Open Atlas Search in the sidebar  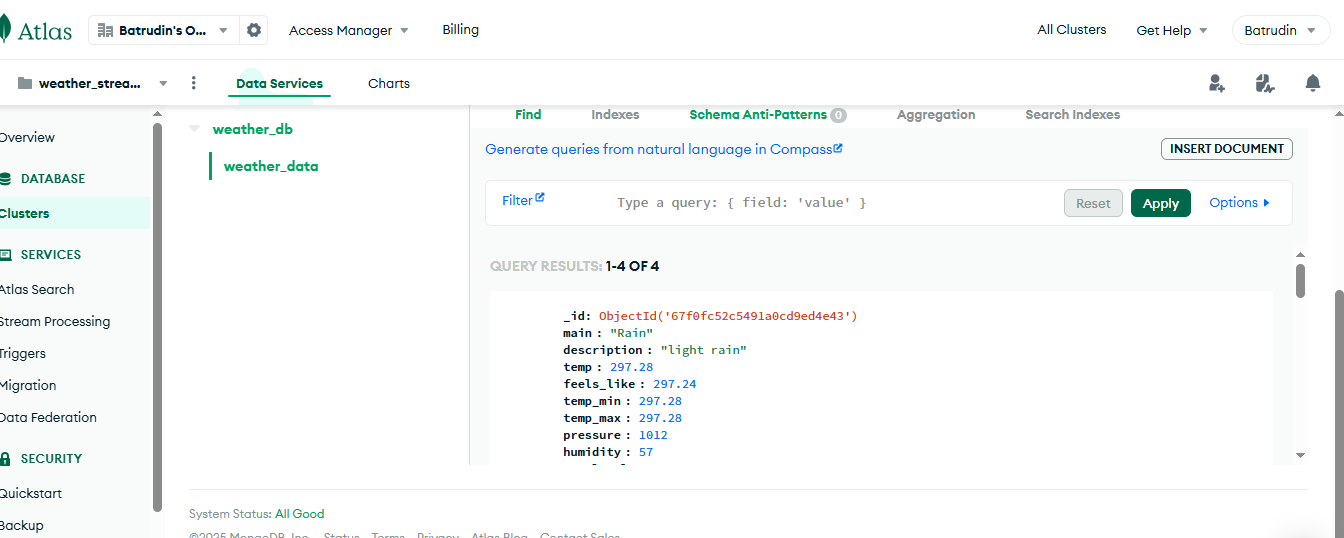point(37,289)
